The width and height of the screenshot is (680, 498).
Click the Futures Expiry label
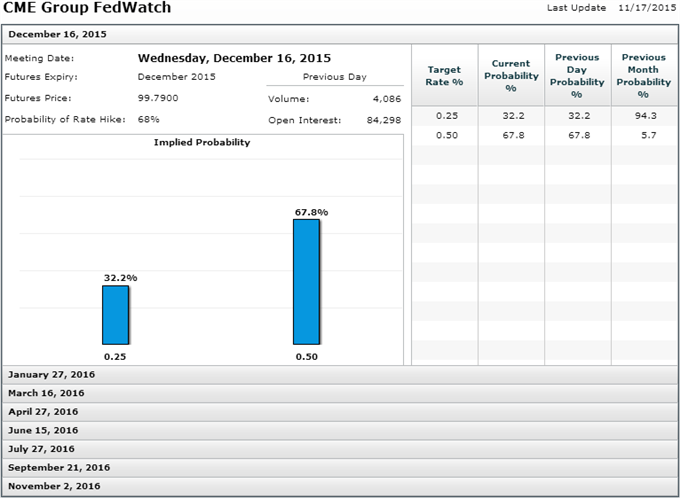tap(41, 77)
